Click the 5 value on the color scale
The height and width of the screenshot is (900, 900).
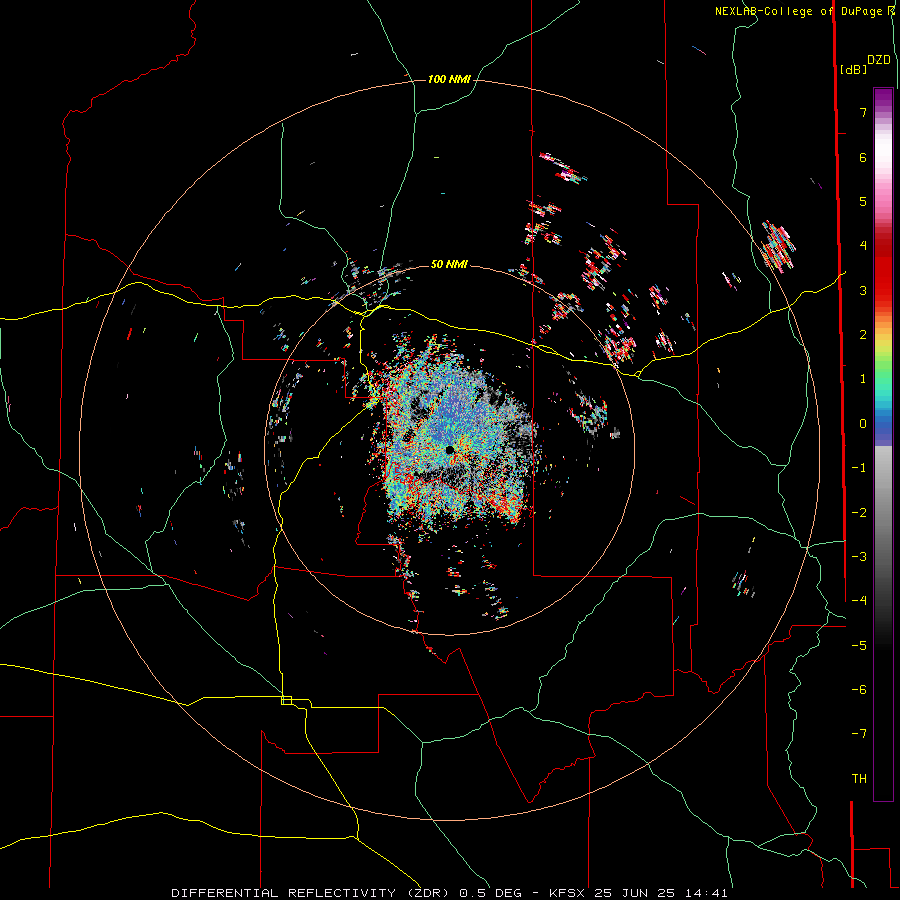point(863,201)
